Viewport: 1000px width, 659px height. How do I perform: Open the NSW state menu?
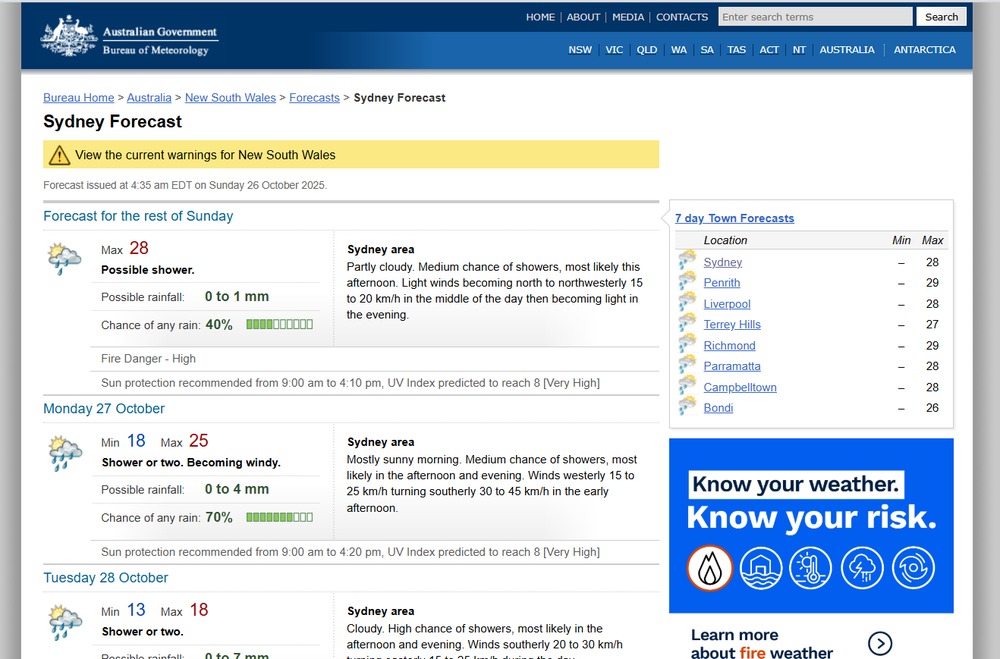[580, 50]
